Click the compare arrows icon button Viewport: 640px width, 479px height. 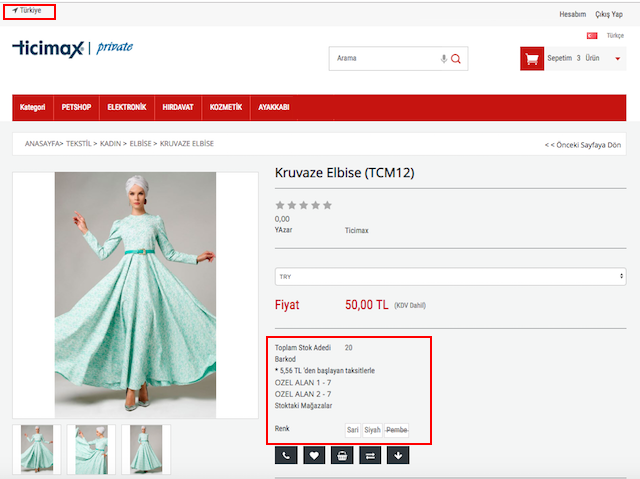click(371, 456)
